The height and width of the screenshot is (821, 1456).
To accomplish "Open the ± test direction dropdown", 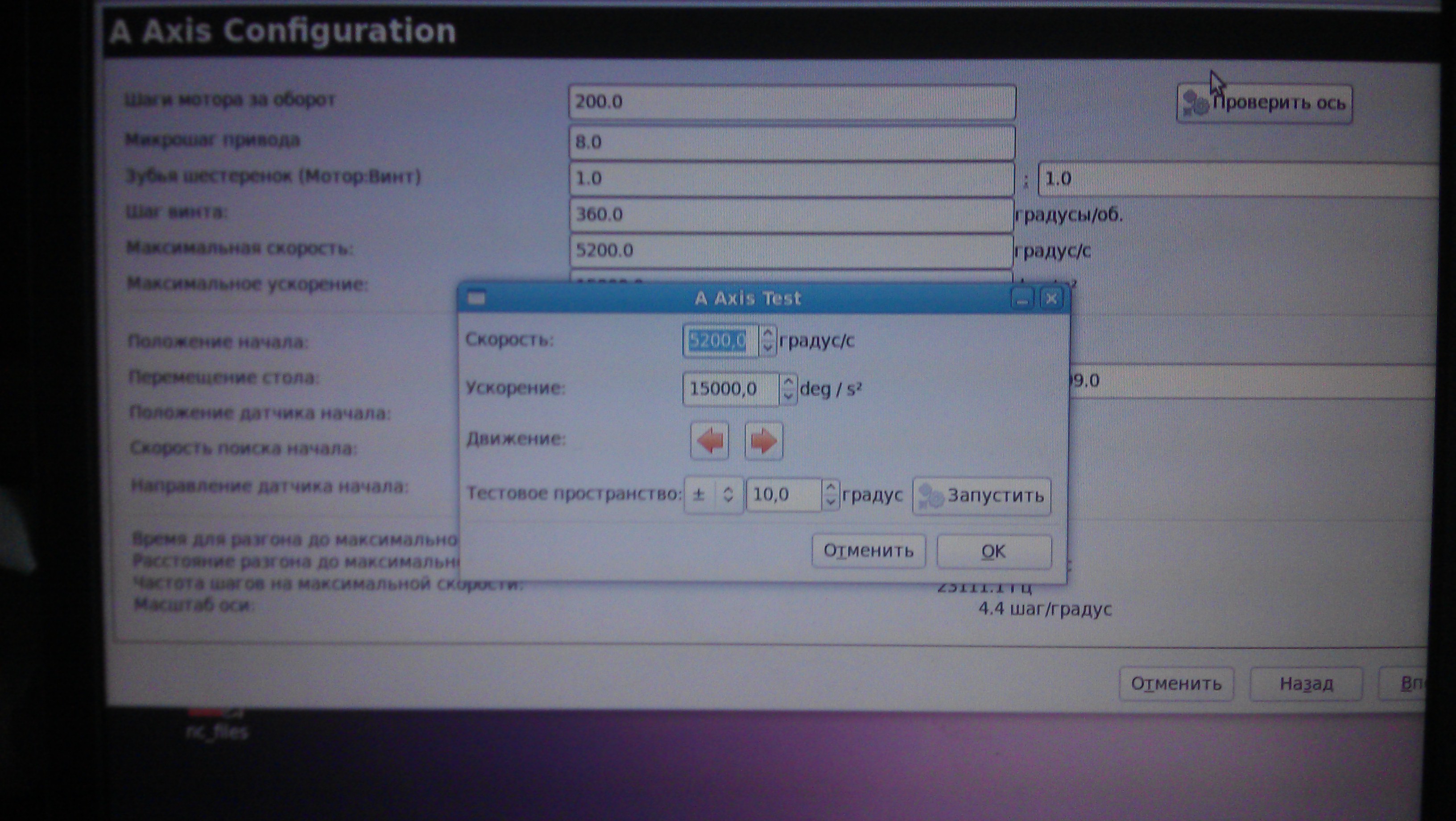I will pos(713,495).
